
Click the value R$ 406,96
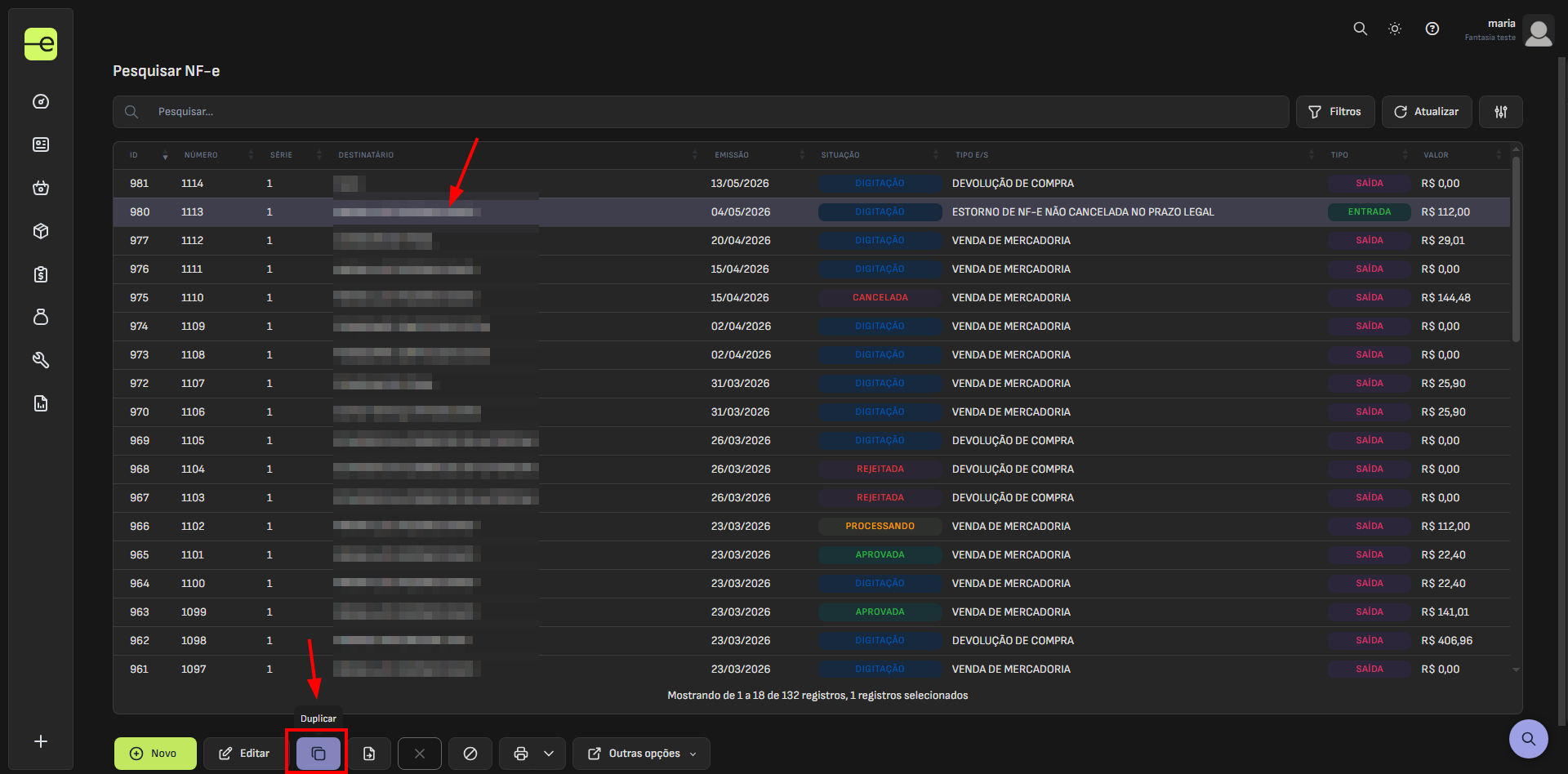coord(1446,641)
